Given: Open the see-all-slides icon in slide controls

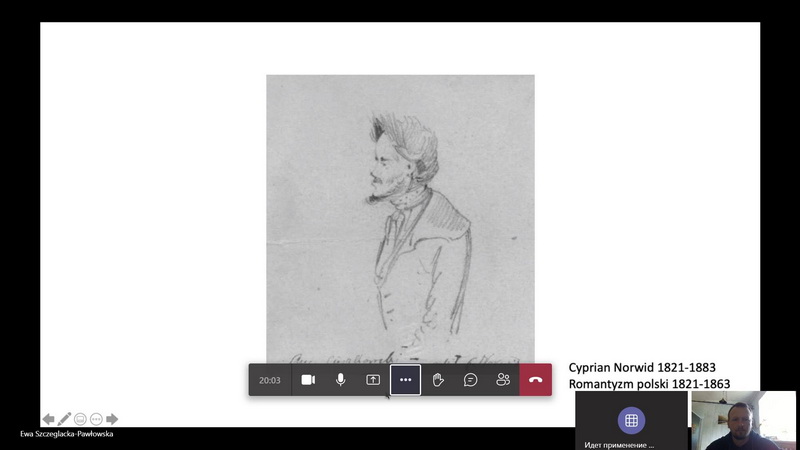Looking at the screenshot, I should coord(80,419).
